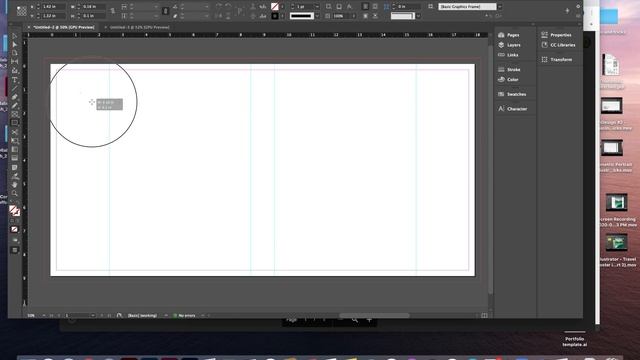Select the Pen tool
Image resolution: width=640 pixels, height=360 pixels.
pyautogui.click(x=15, y=97)
